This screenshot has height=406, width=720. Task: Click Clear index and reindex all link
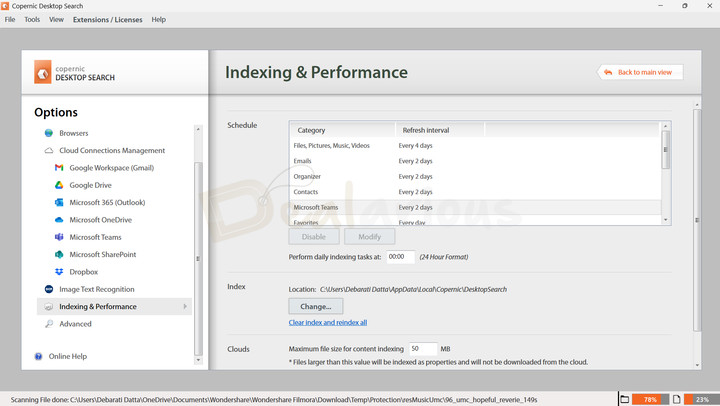328,322
